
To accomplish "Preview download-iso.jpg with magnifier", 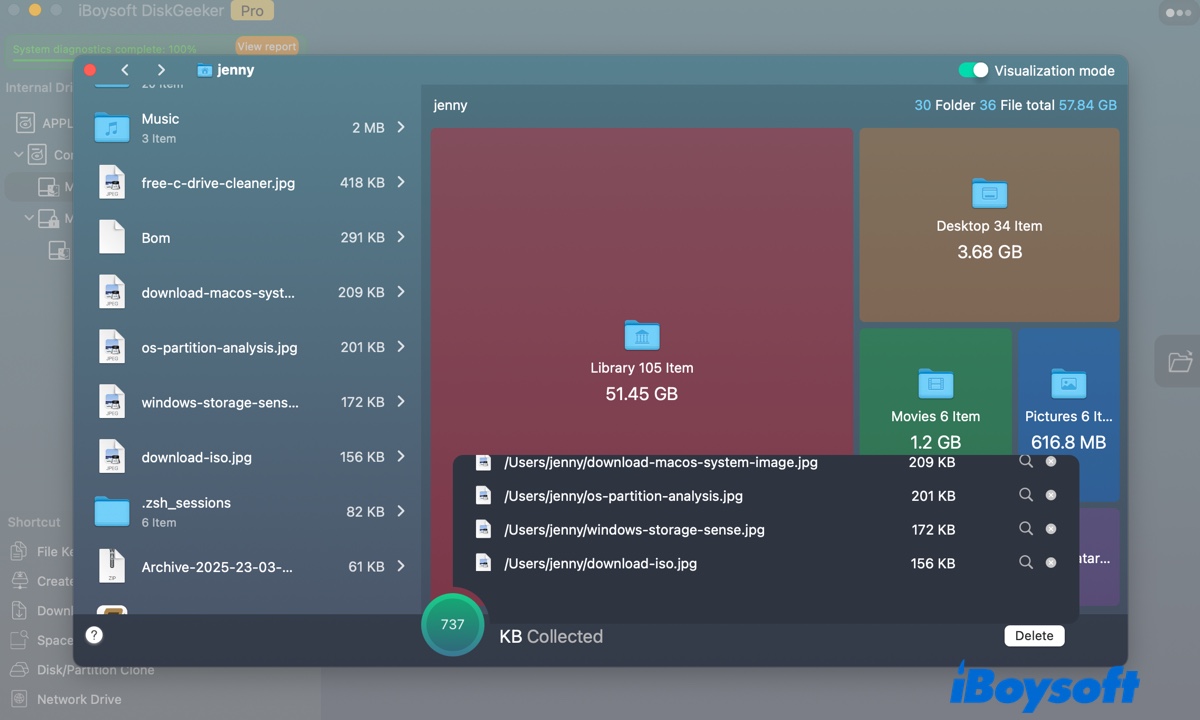I will coord(1026,563).
